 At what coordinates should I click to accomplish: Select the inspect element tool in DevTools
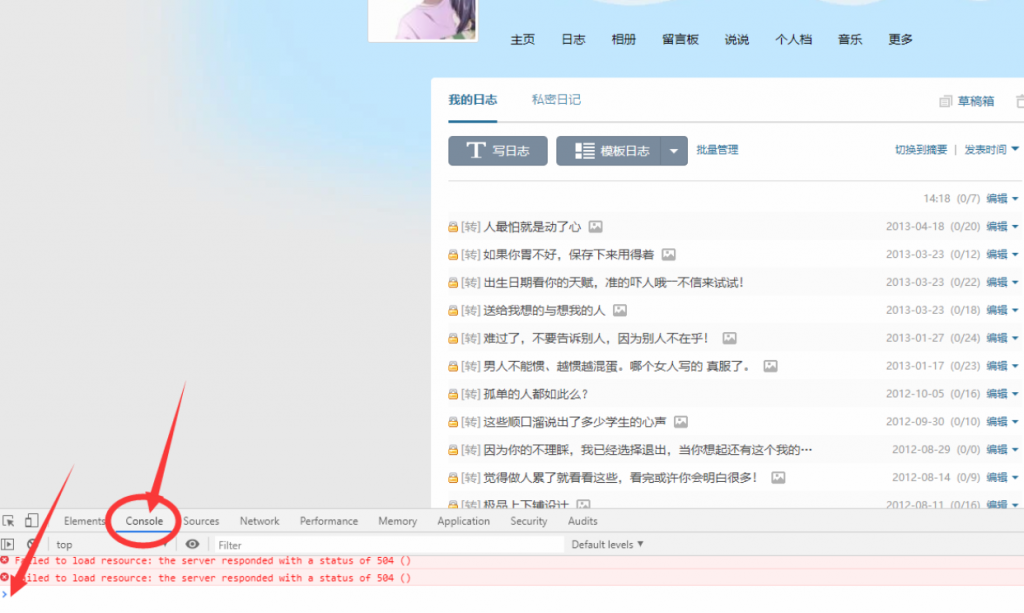pyautogui.click(x=10, y=520)
